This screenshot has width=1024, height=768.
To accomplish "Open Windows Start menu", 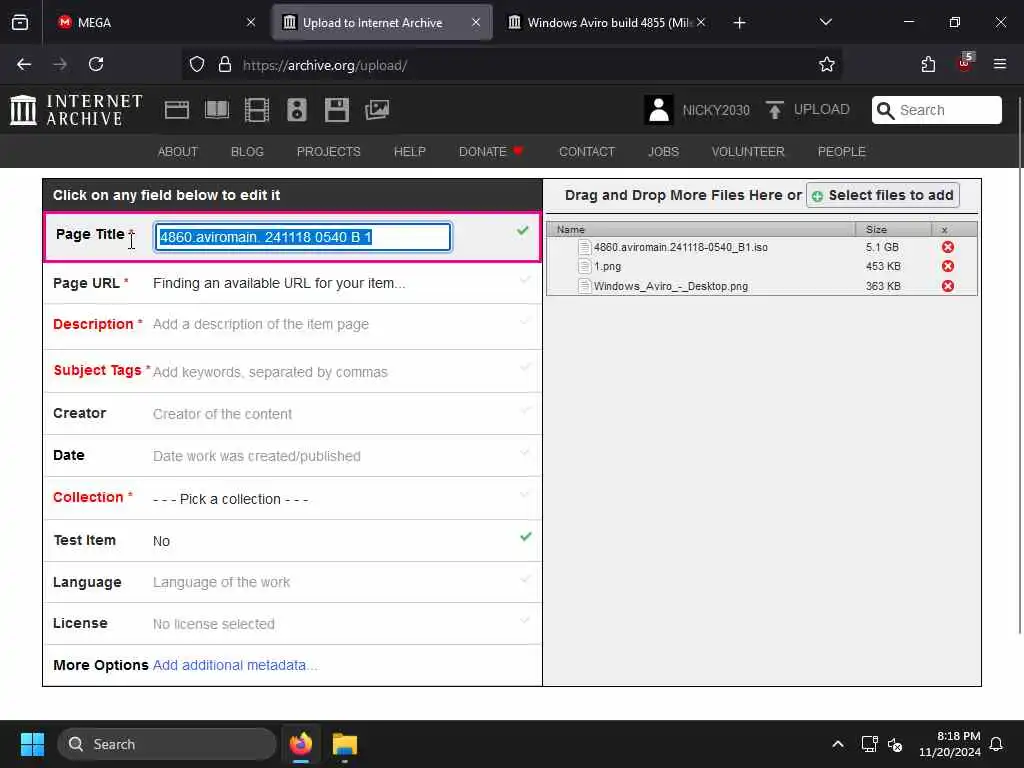I will point(32,744).
